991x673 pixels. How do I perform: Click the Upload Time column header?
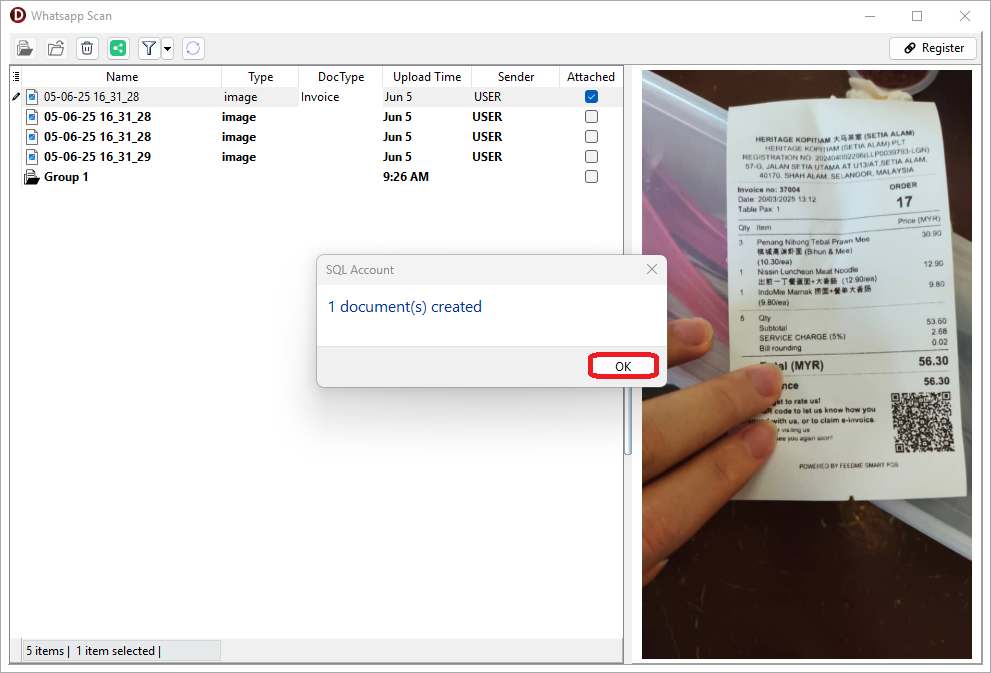427,76
